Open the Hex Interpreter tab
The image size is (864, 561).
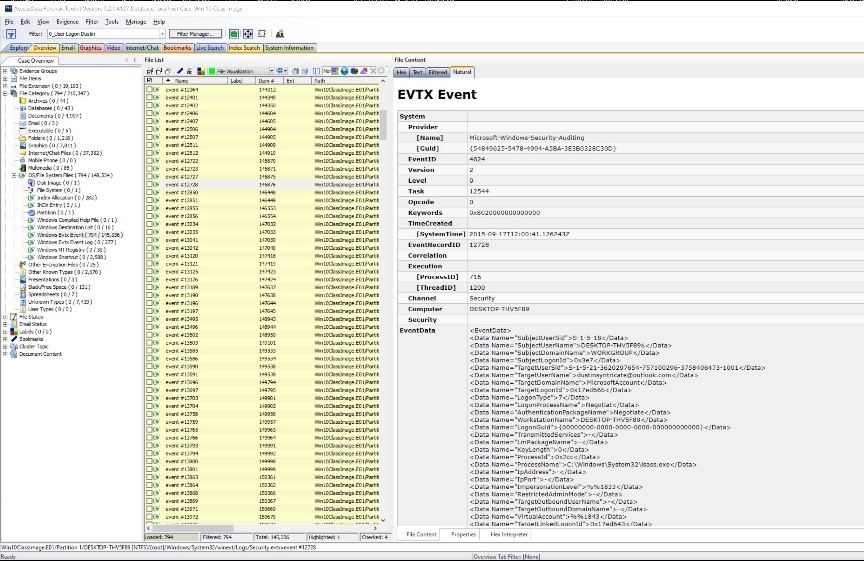coord(509,535)
